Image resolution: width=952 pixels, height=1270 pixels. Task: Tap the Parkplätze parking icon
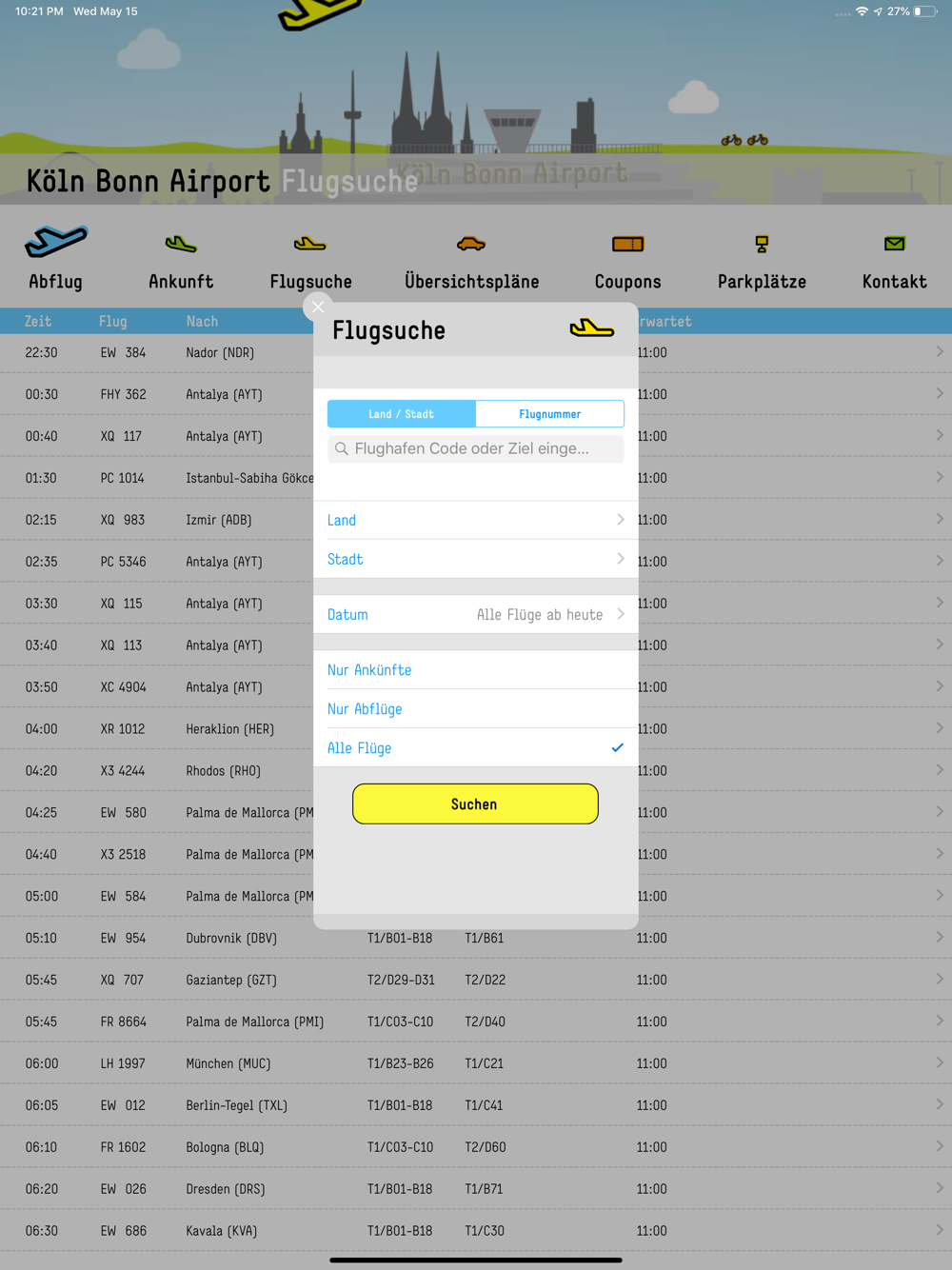(x=762, y=244)
